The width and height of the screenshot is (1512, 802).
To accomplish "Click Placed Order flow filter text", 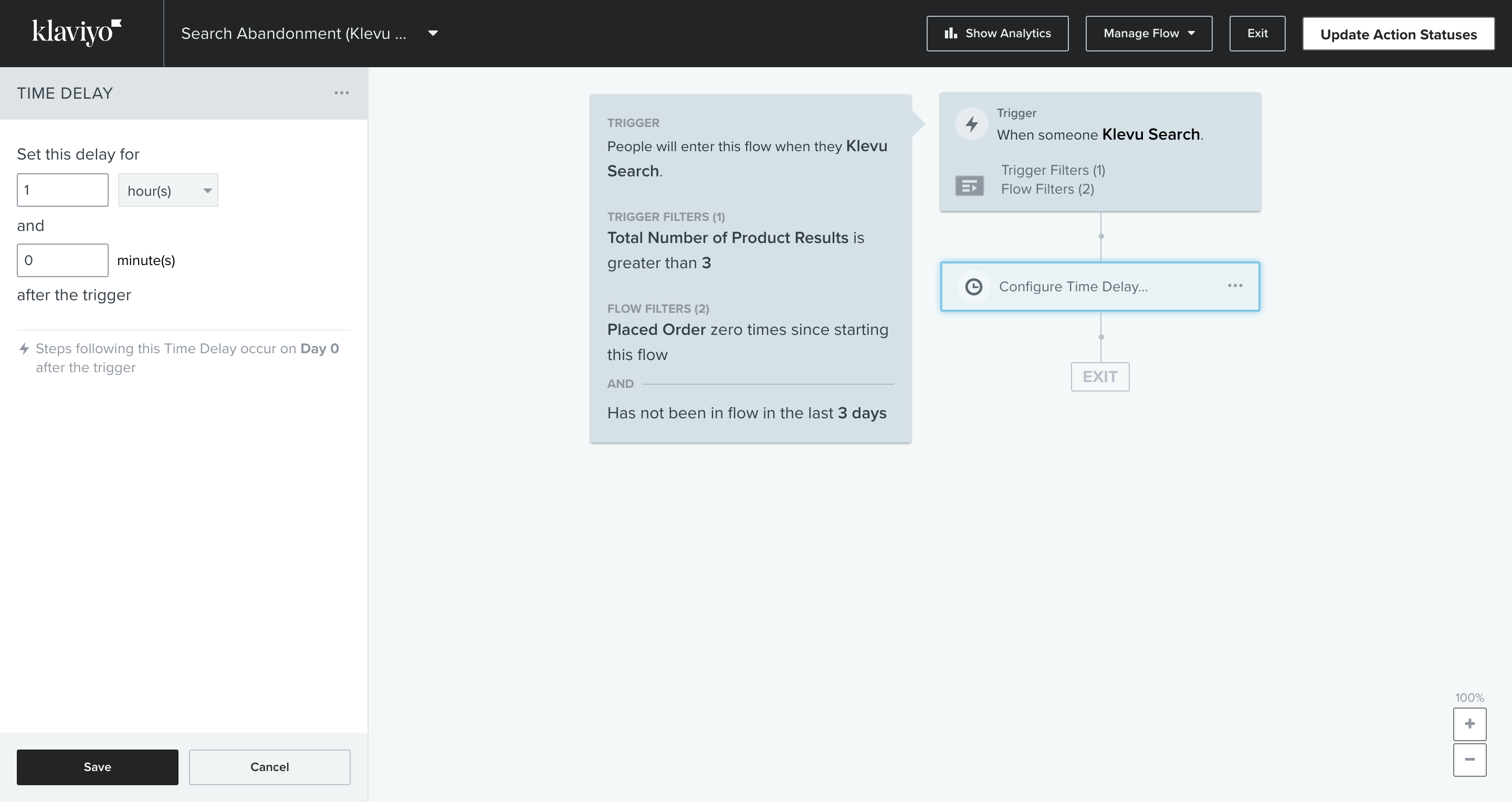I will point(748,342).
